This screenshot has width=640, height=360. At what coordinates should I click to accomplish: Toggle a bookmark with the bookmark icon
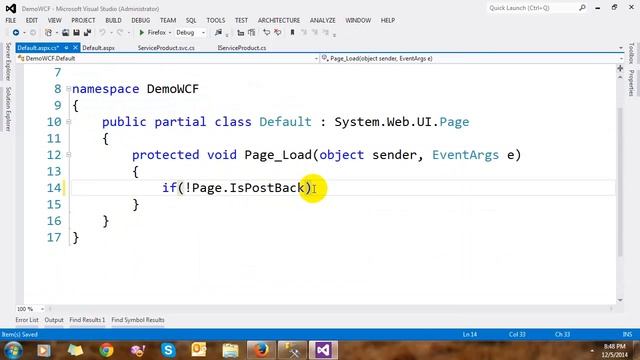click(292, 32)
